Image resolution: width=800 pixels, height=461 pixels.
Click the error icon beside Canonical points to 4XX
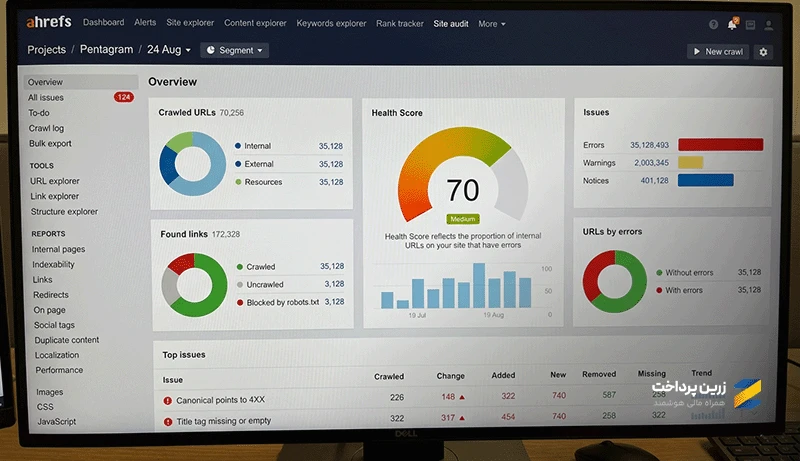coord(168,400)
